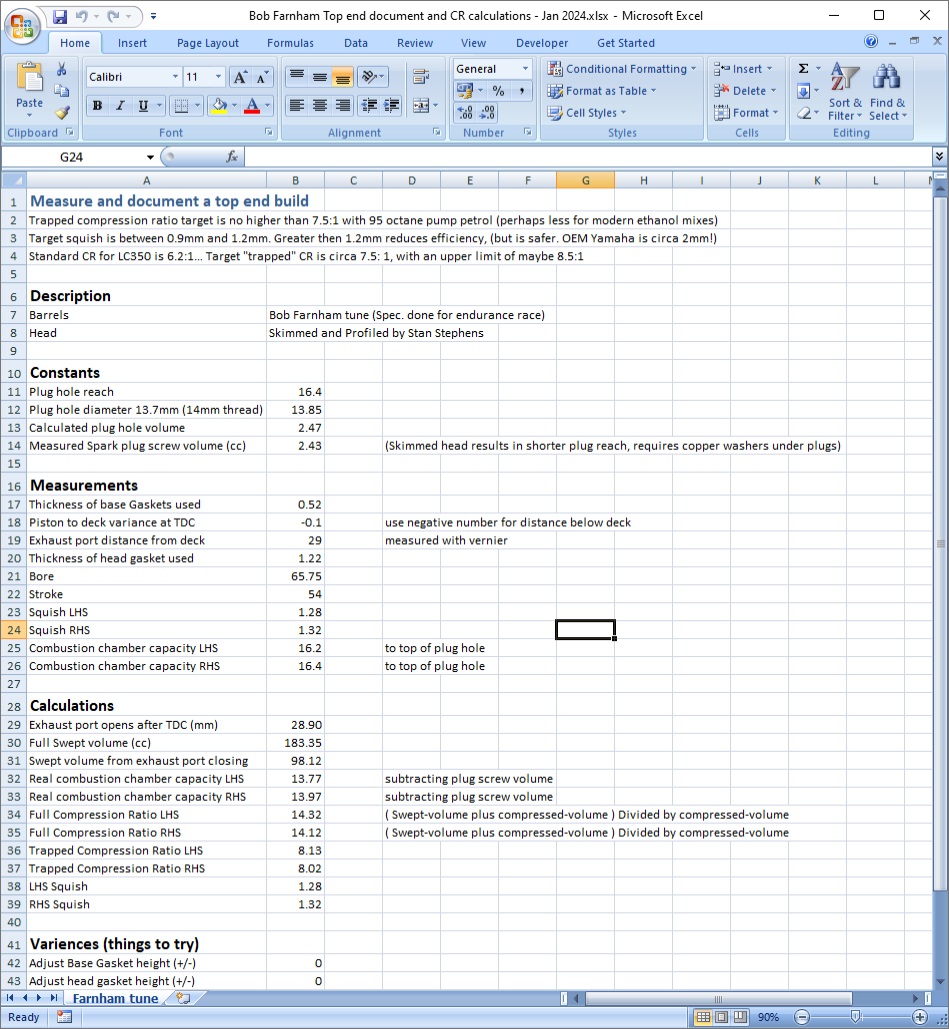Click the Insert Worksheet tab icon

(184, 998)
